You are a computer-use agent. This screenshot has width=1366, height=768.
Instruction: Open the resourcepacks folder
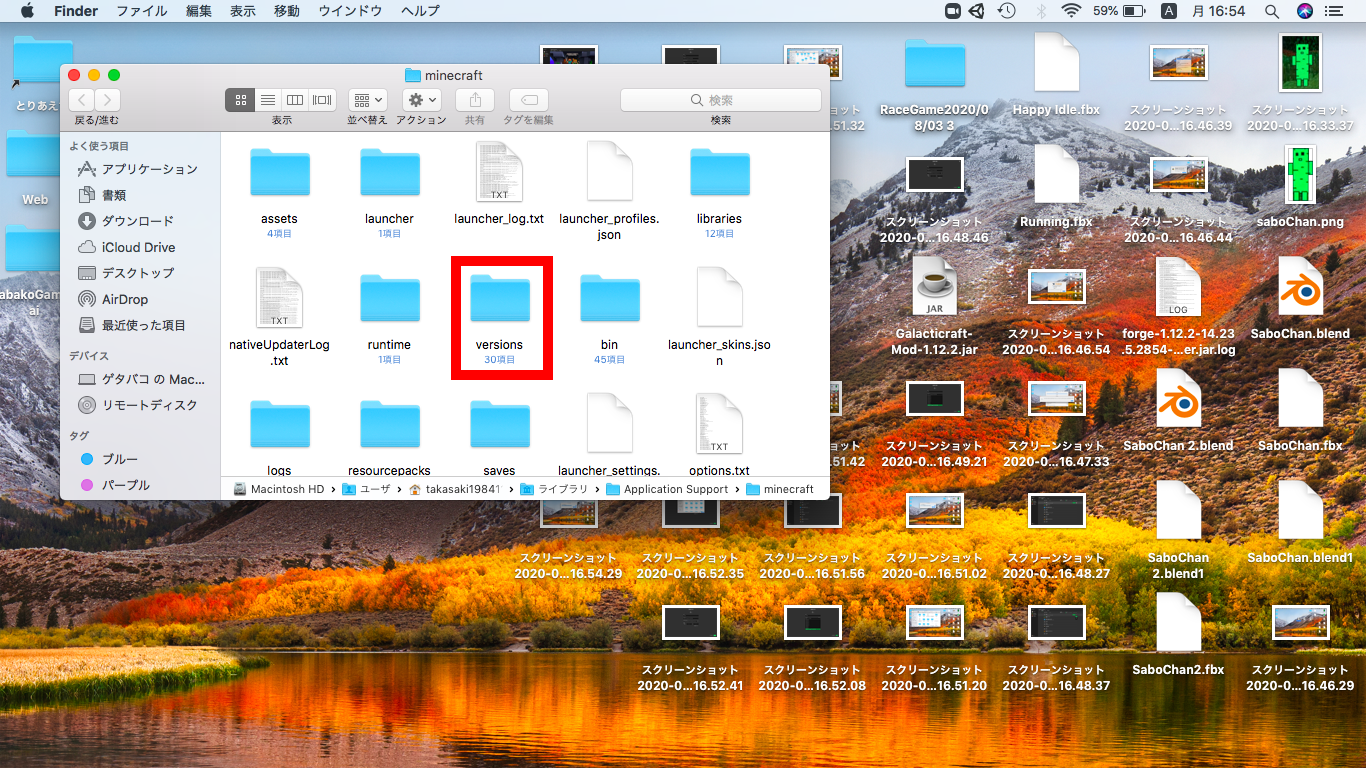(389, 424)
